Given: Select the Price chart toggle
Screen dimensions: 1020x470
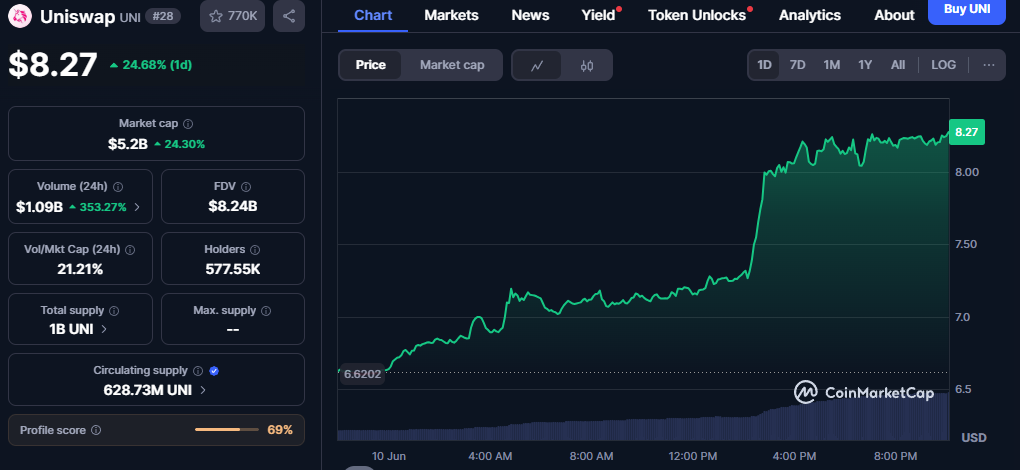Looking at the screenshot, I should tap(370, 65).
